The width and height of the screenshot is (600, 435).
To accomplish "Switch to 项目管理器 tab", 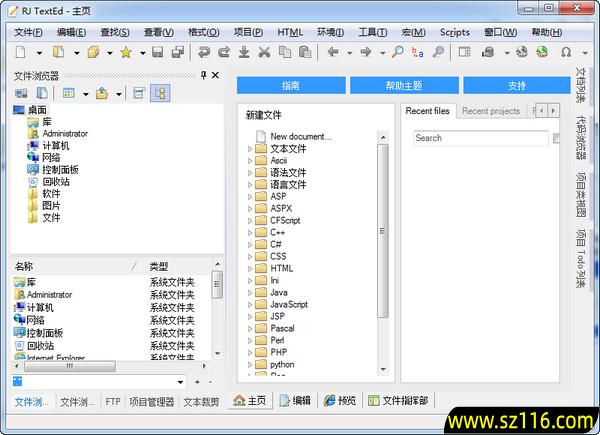I will [152, 402].
